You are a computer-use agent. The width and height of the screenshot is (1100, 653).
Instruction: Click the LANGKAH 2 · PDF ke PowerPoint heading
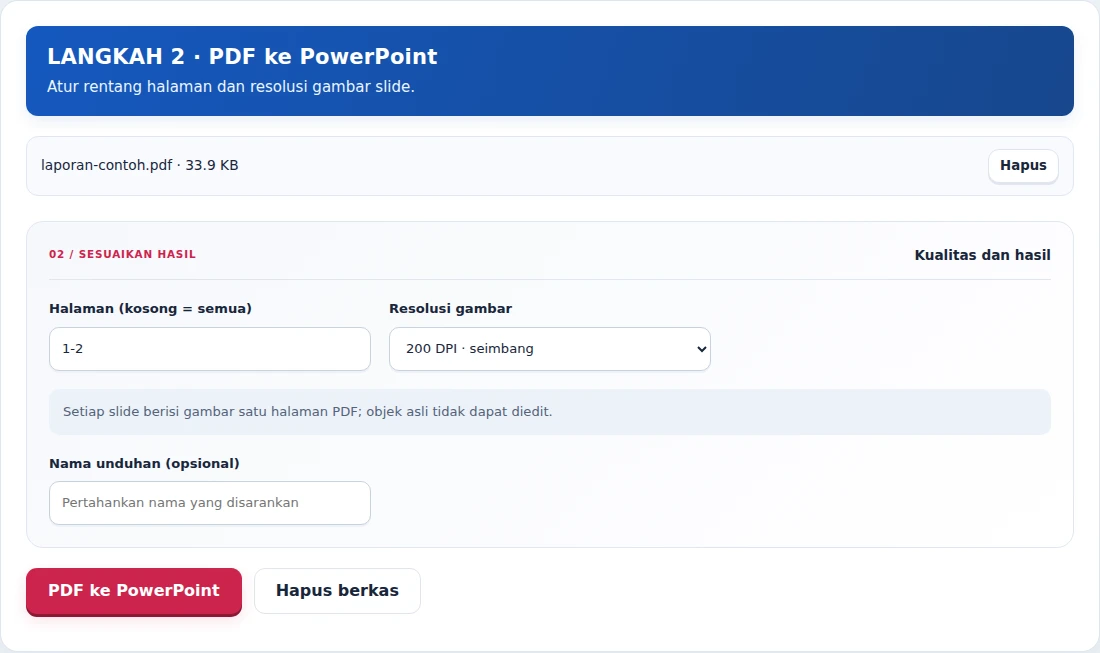pos(242,56)
